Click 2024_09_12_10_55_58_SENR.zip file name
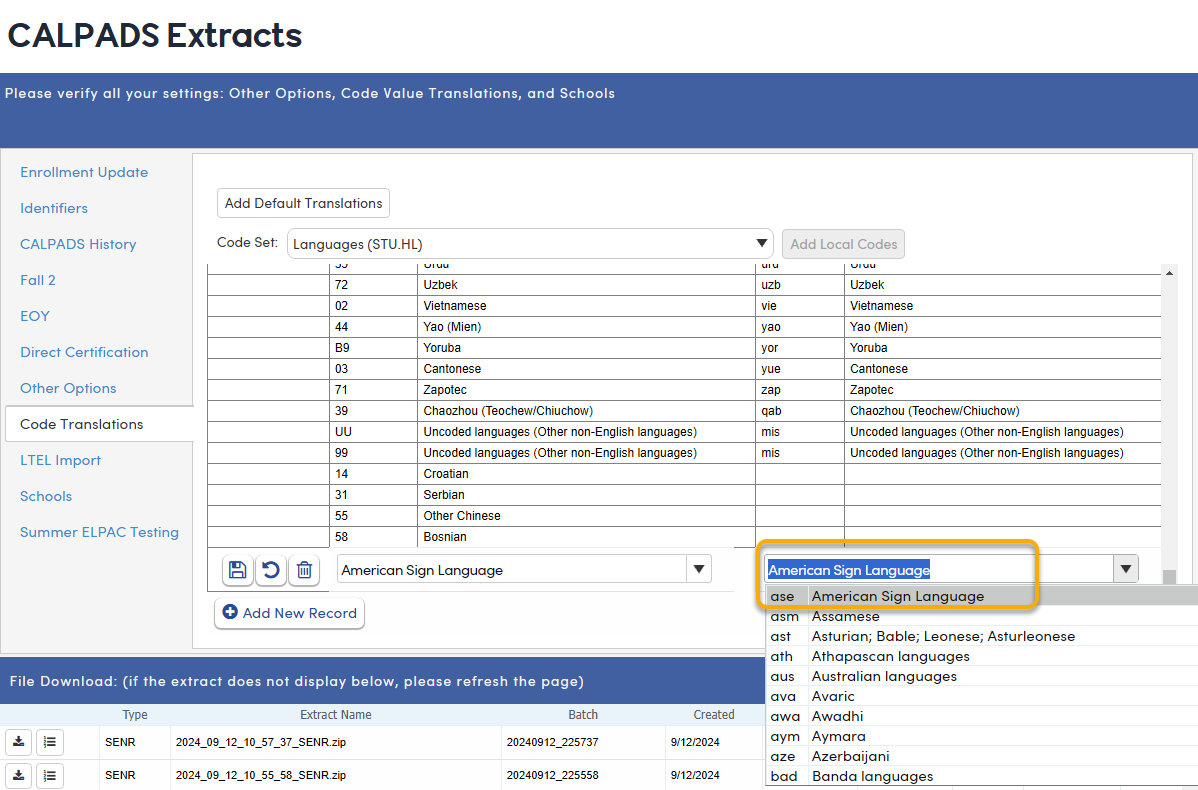 coord(261,775)
